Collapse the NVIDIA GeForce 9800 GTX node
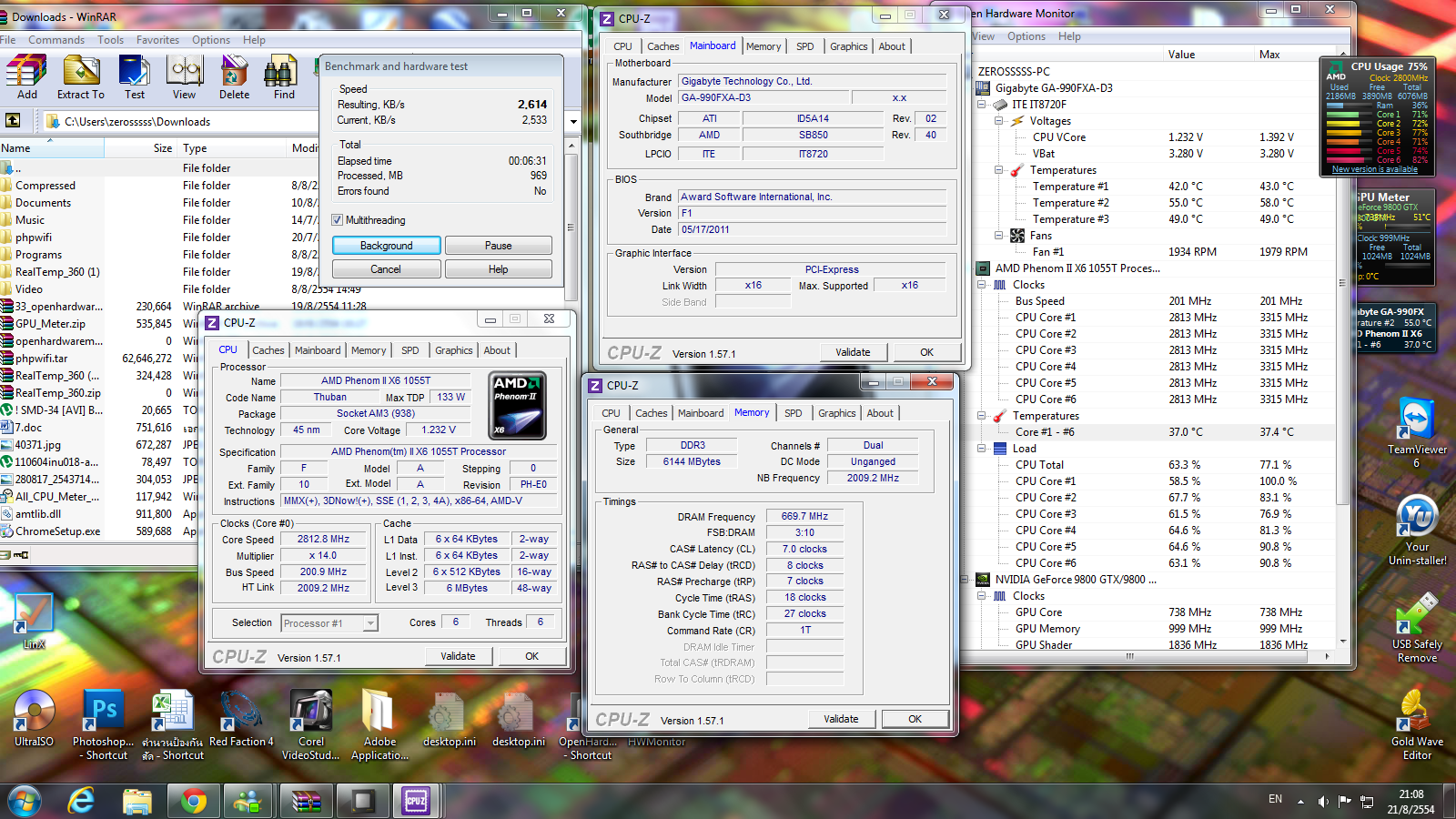The width and height of the screenshot is (1456, 819). click(966, 580)
